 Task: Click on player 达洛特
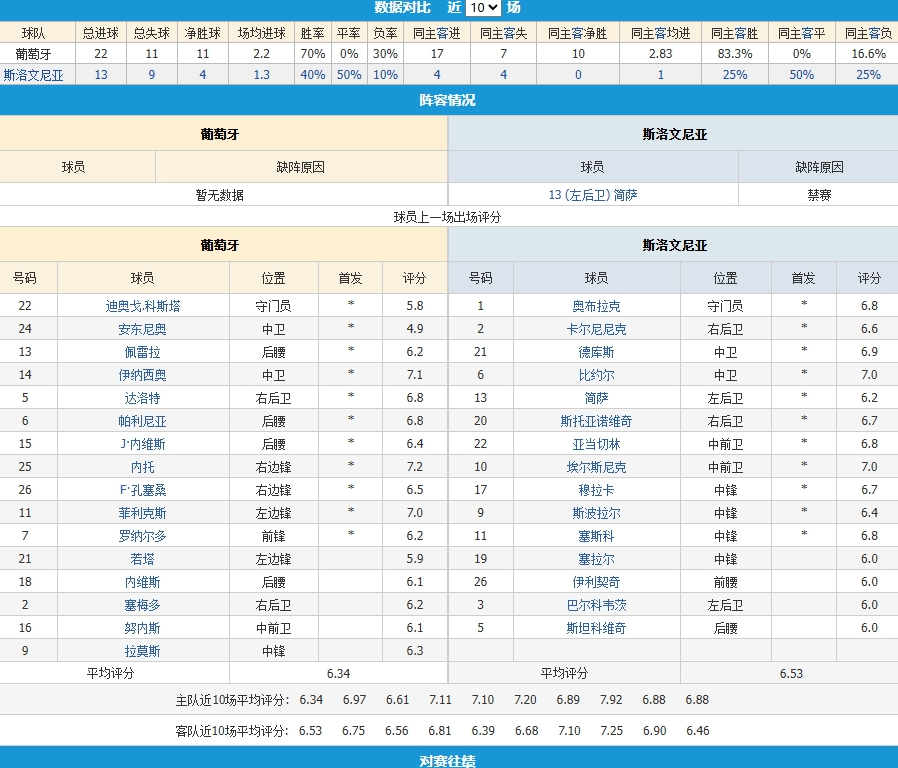143,398
